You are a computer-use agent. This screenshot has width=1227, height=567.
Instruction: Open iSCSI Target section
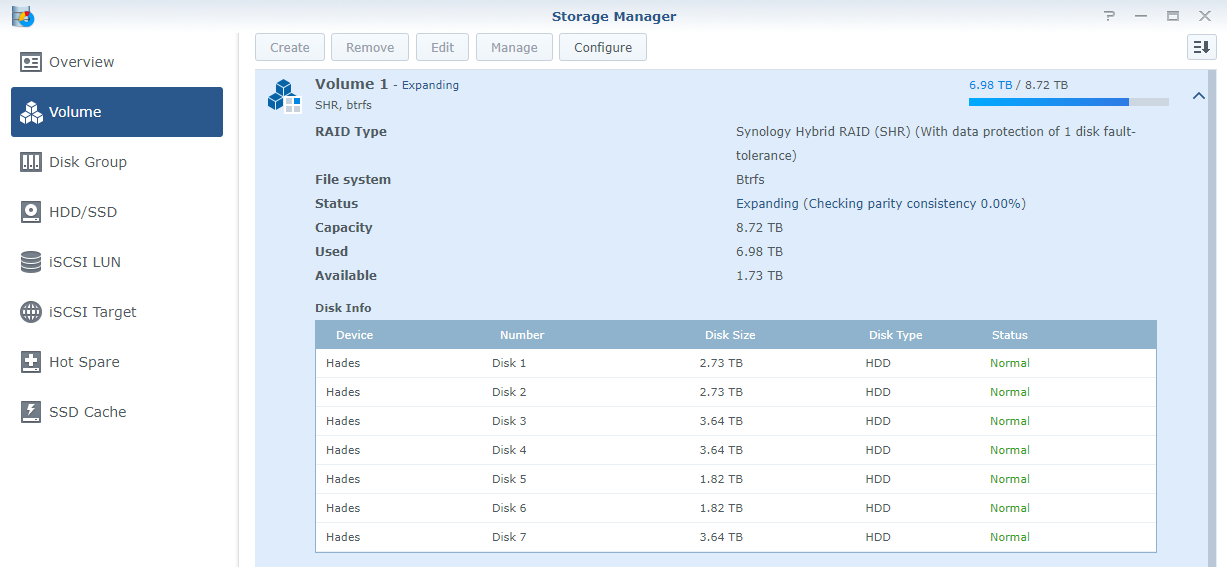[x=117, y=312]
